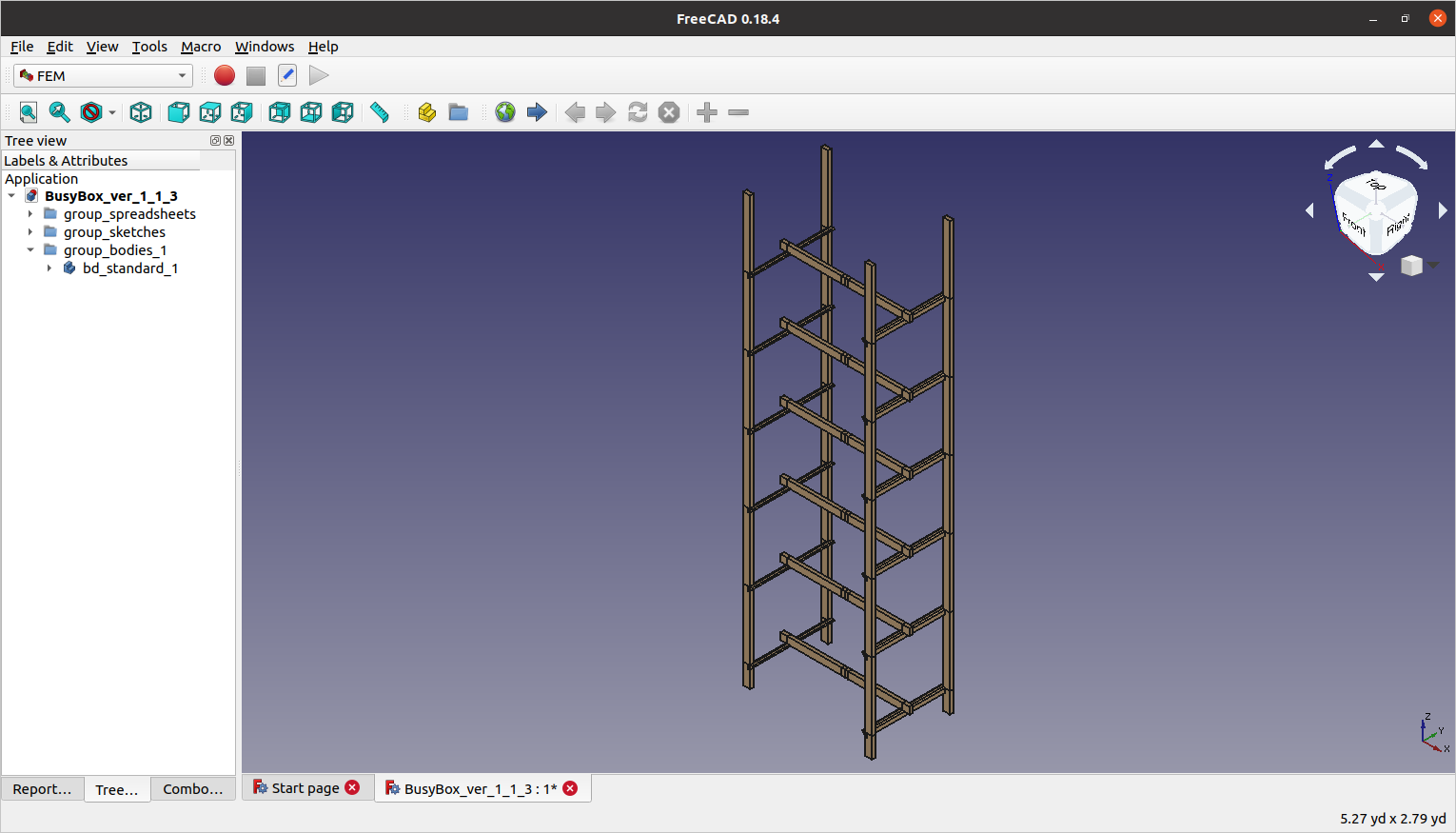The image size is (1456, 833).
Task: Set the camera to Top view
Action: click(210, 112)
